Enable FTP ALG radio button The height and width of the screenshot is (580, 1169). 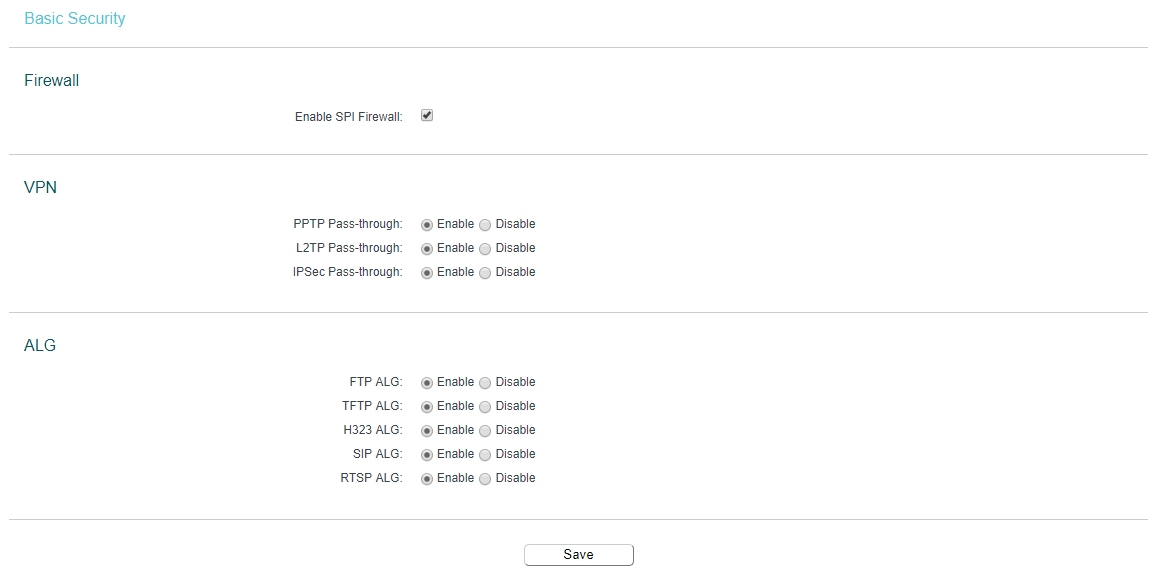click(427, 382)
